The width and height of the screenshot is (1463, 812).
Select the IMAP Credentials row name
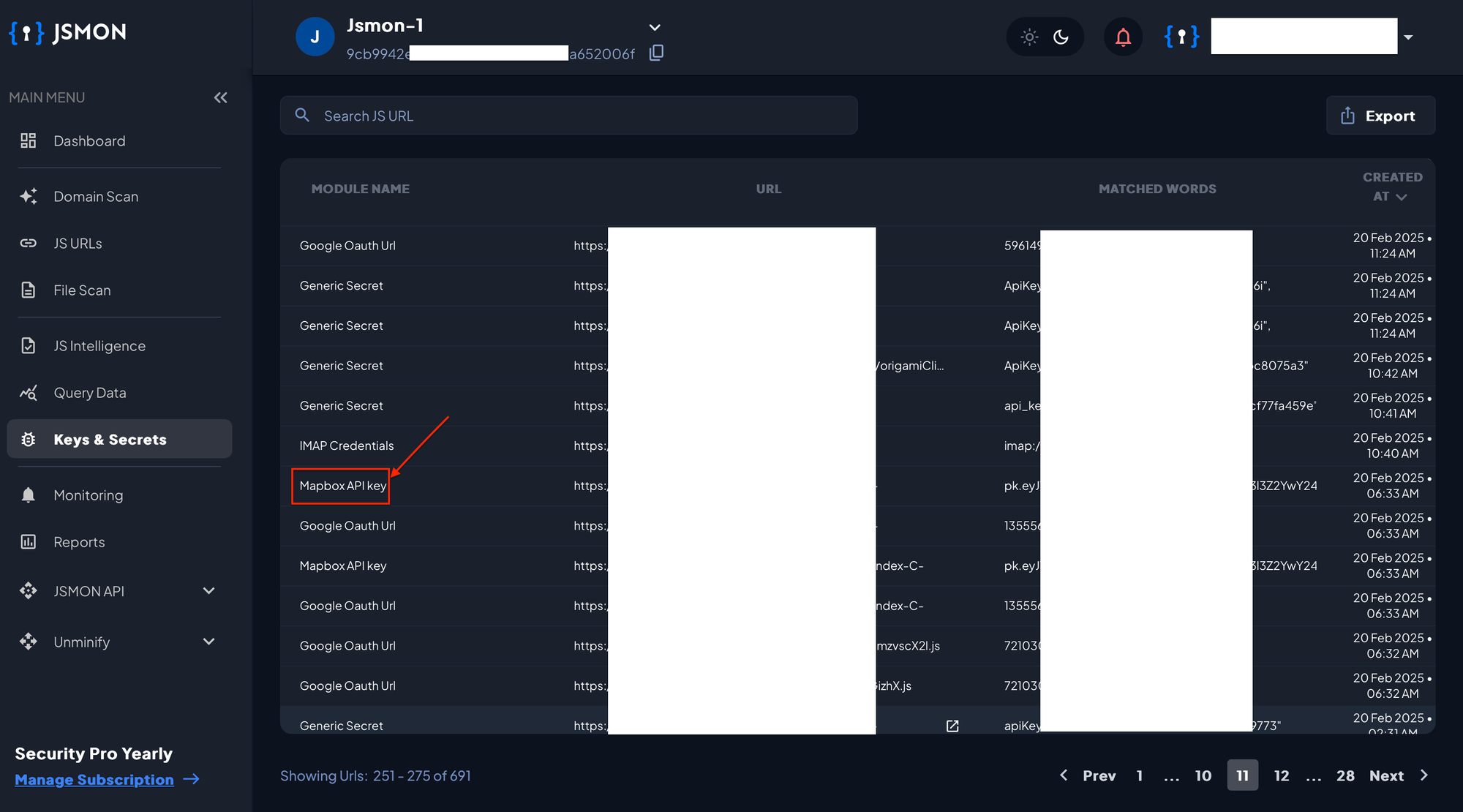point(346,446)
